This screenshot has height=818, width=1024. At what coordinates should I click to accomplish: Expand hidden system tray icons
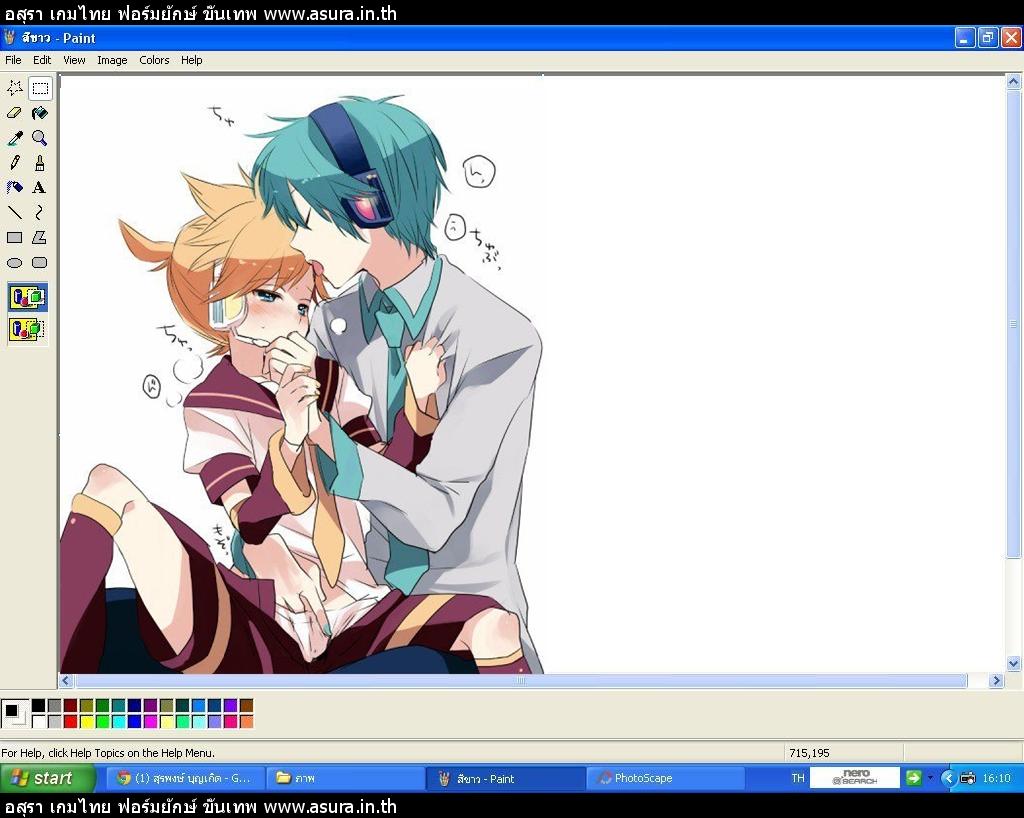click(x=949, y=778)
